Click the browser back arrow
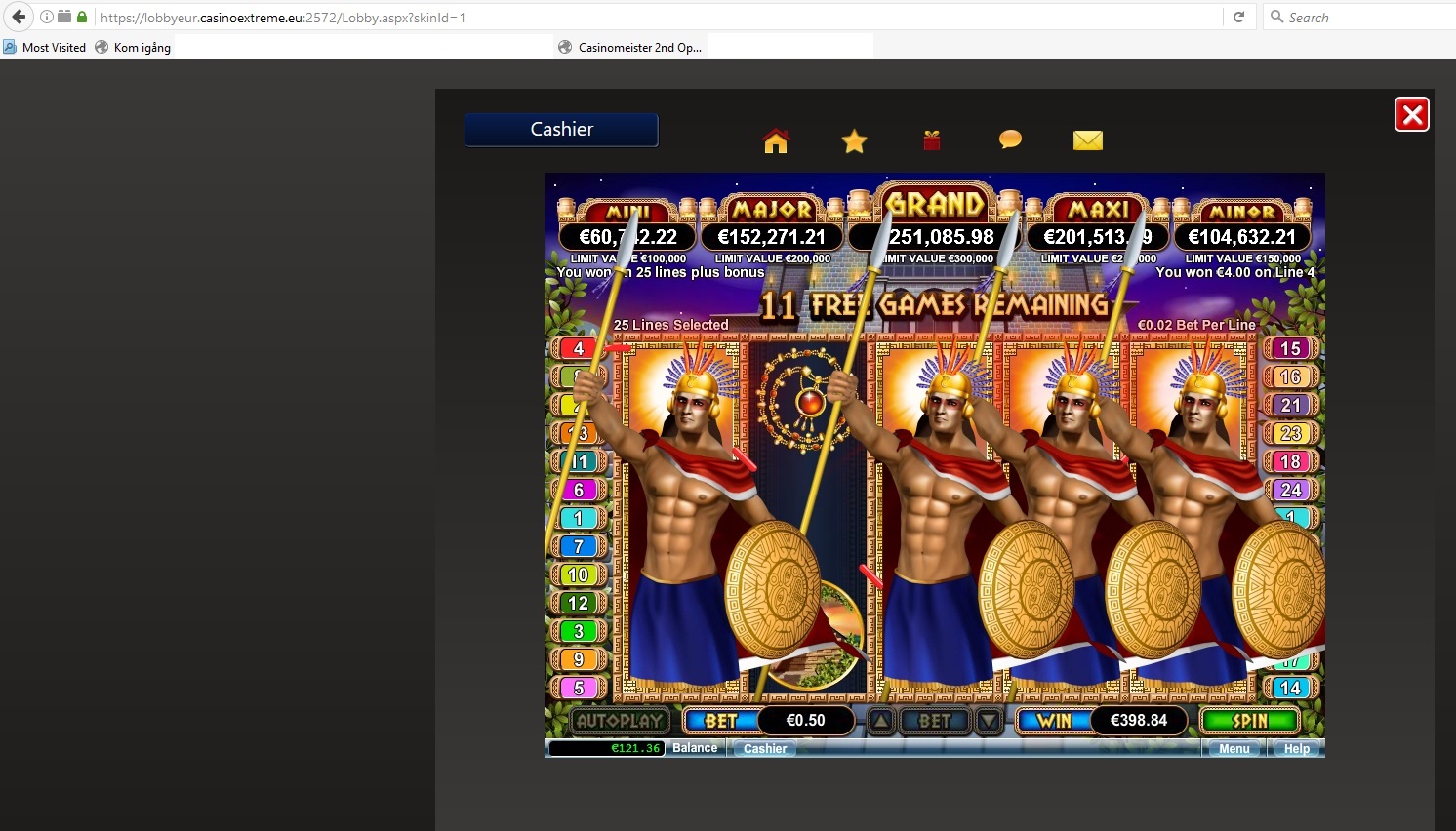 pyautogui.click(x=19, y=17)
